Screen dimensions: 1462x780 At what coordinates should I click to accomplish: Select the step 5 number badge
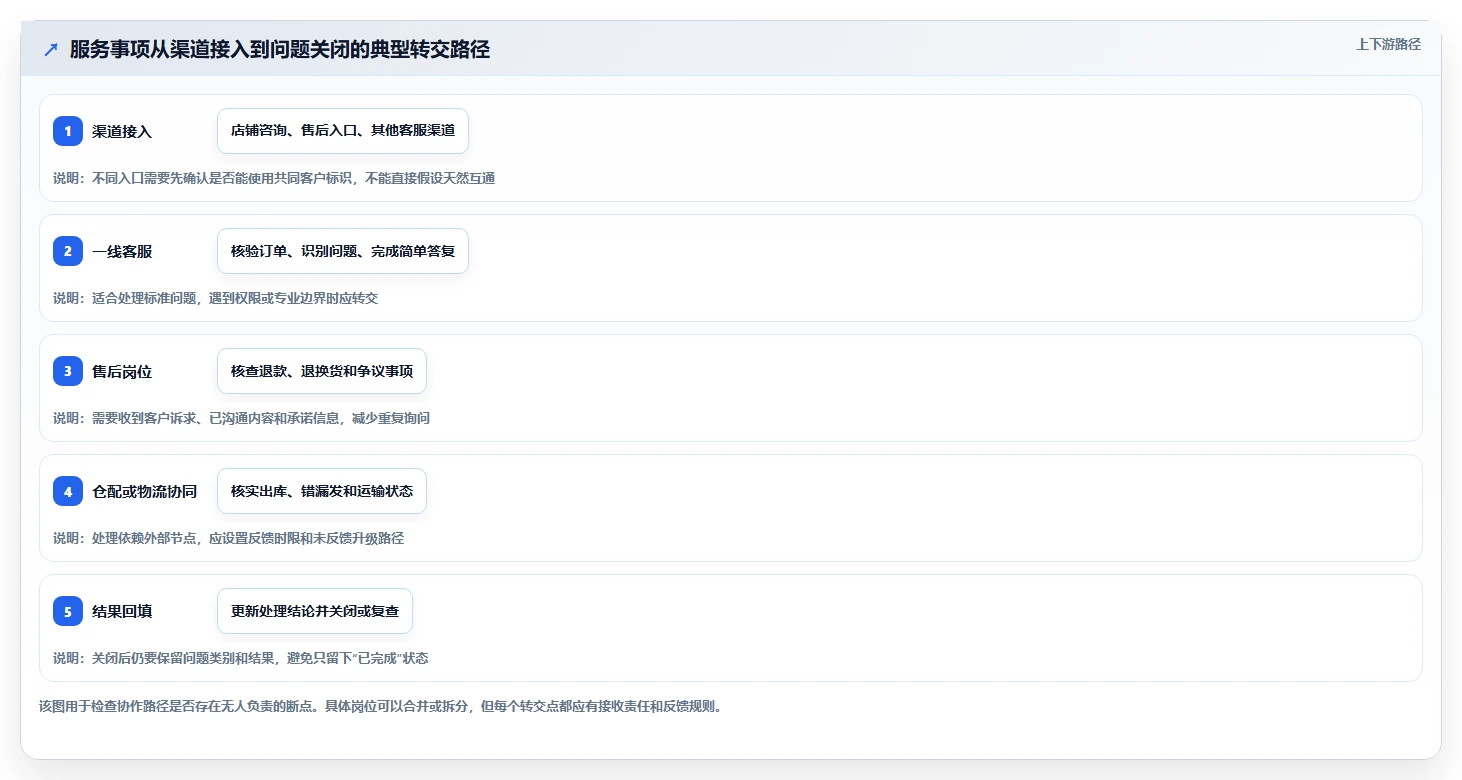click(68, 611)
